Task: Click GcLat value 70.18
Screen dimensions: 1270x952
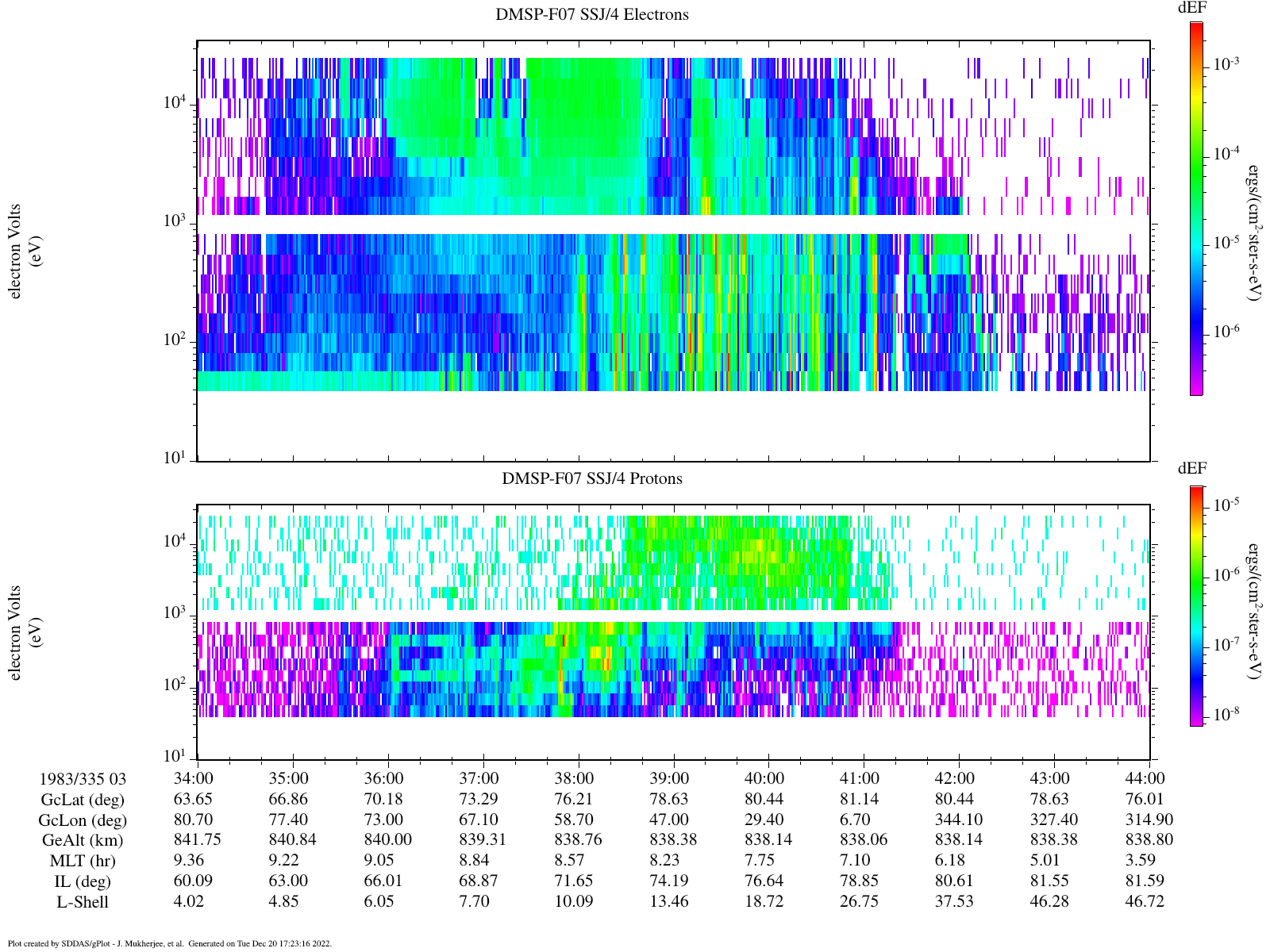Action: click(x=383, y=799)
